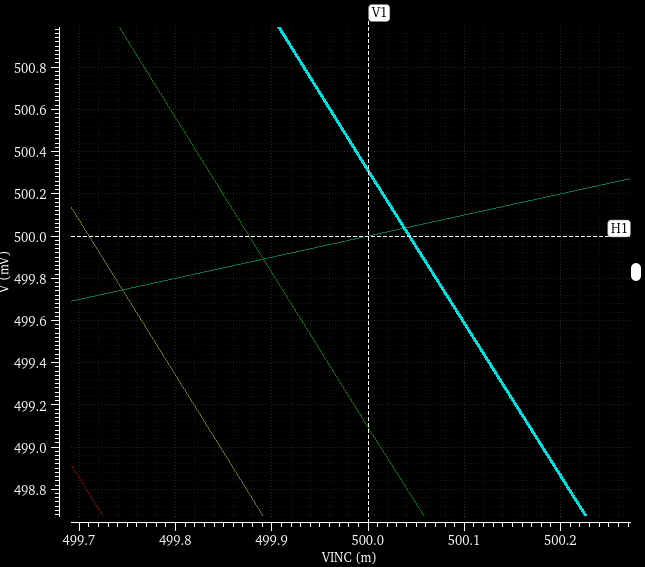645x567 pixels.
Task: Select the yellow trace line
Action: pos(167,361)
